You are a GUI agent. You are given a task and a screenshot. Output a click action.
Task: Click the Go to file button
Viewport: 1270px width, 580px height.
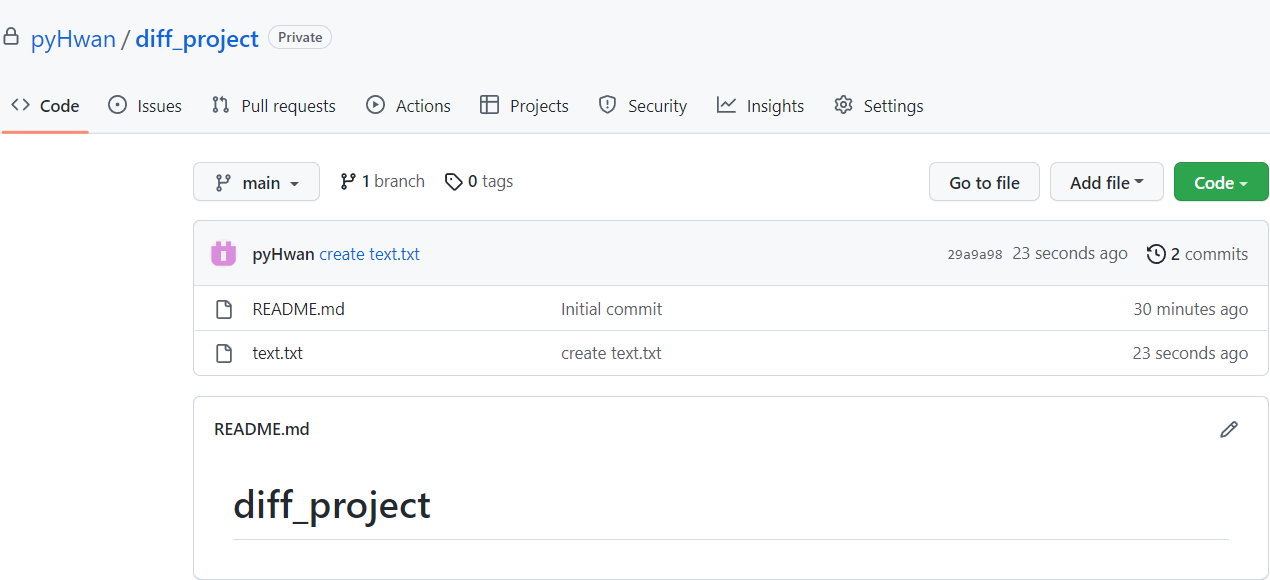coord(984,182)
